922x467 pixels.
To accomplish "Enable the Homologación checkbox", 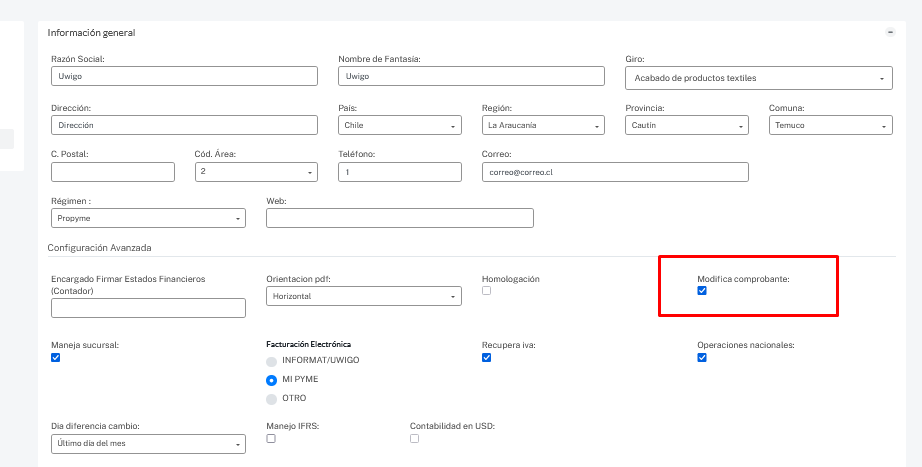I will point(486,291).
